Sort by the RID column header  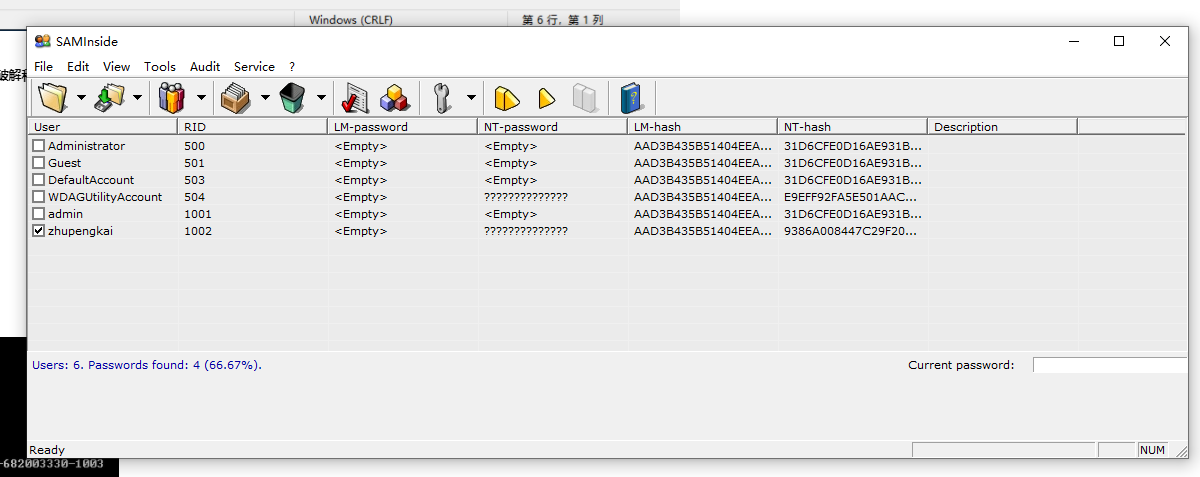point(252,127)
